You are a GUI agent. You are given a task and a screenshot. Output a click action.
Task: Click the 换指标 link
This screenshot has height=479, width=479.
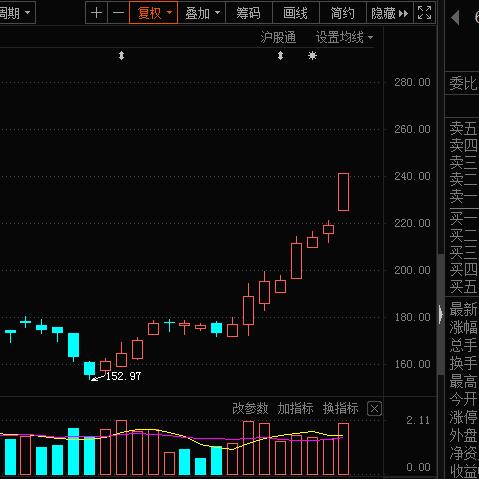[340, 408]
